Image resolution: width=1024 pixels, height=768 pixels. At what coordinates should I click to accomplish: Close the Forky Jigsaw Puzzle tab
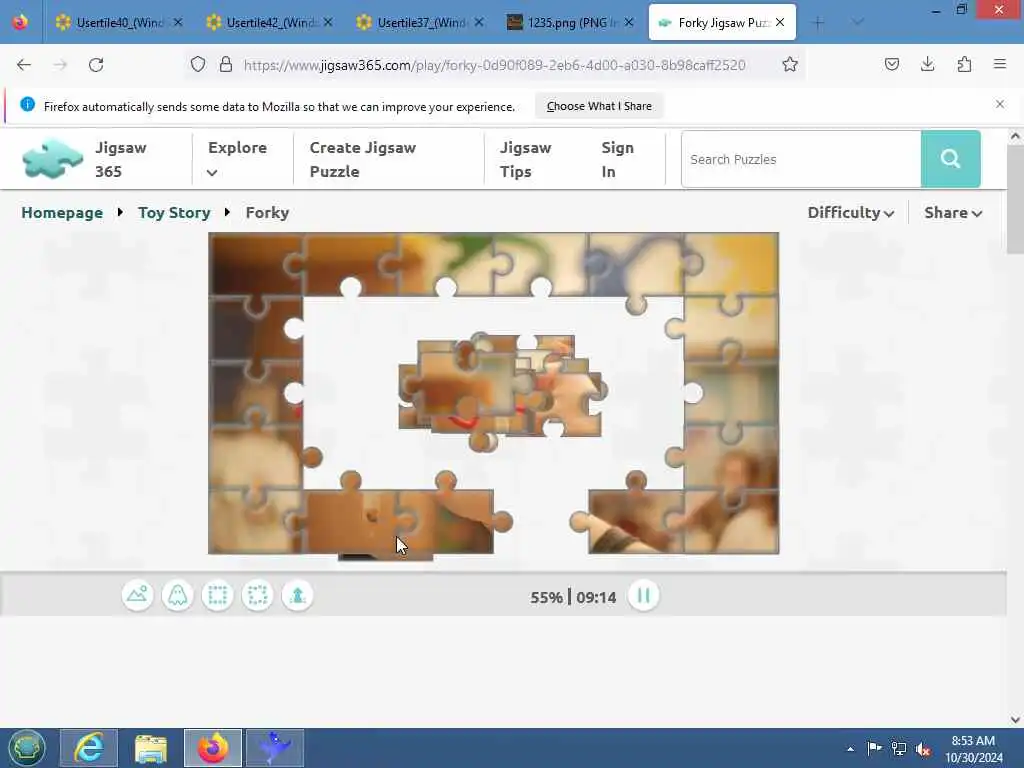pyautogui.click(x=780, y=22)
